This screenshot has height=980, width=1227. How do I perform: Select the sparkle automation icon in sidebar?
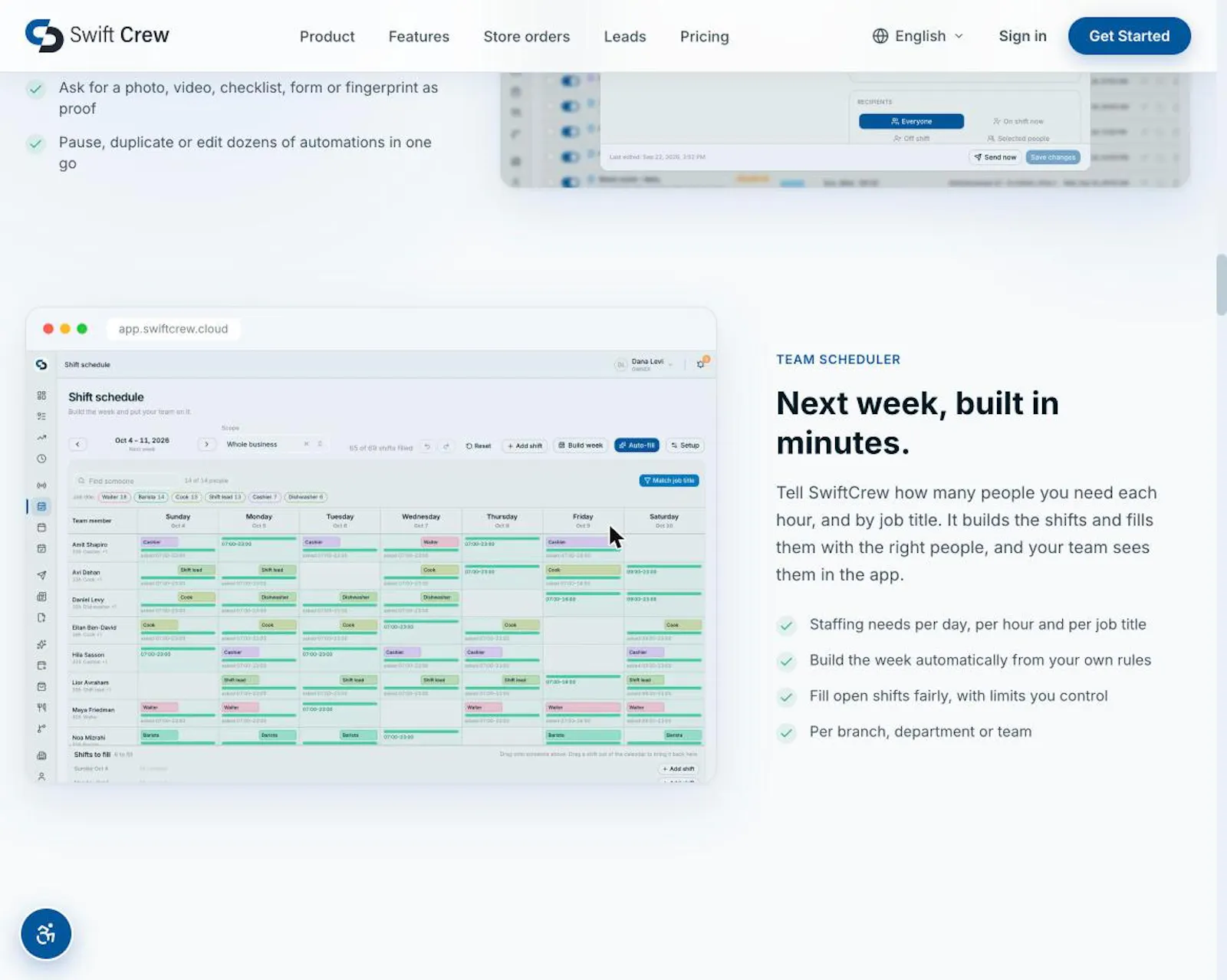click(41, 644)
